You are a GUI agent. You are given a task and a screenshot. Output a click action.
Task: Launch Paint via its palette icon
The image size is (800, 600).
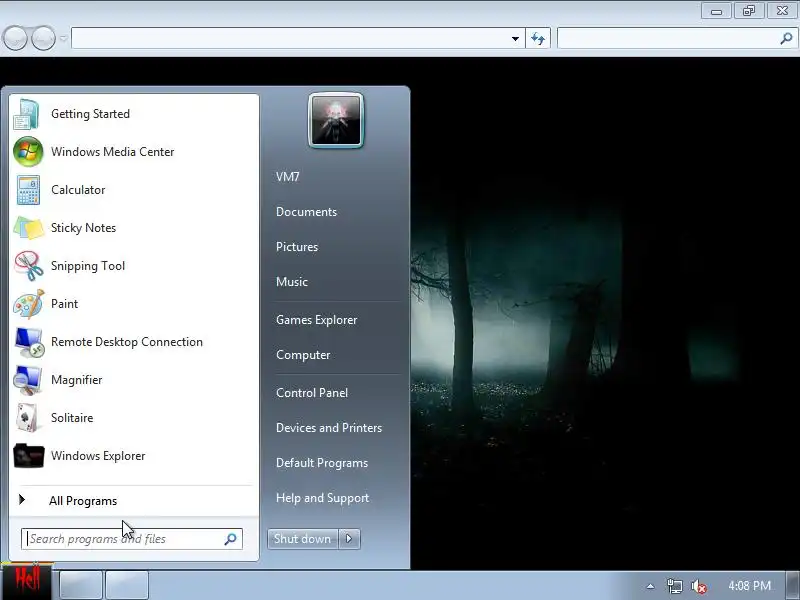[29, 304]
